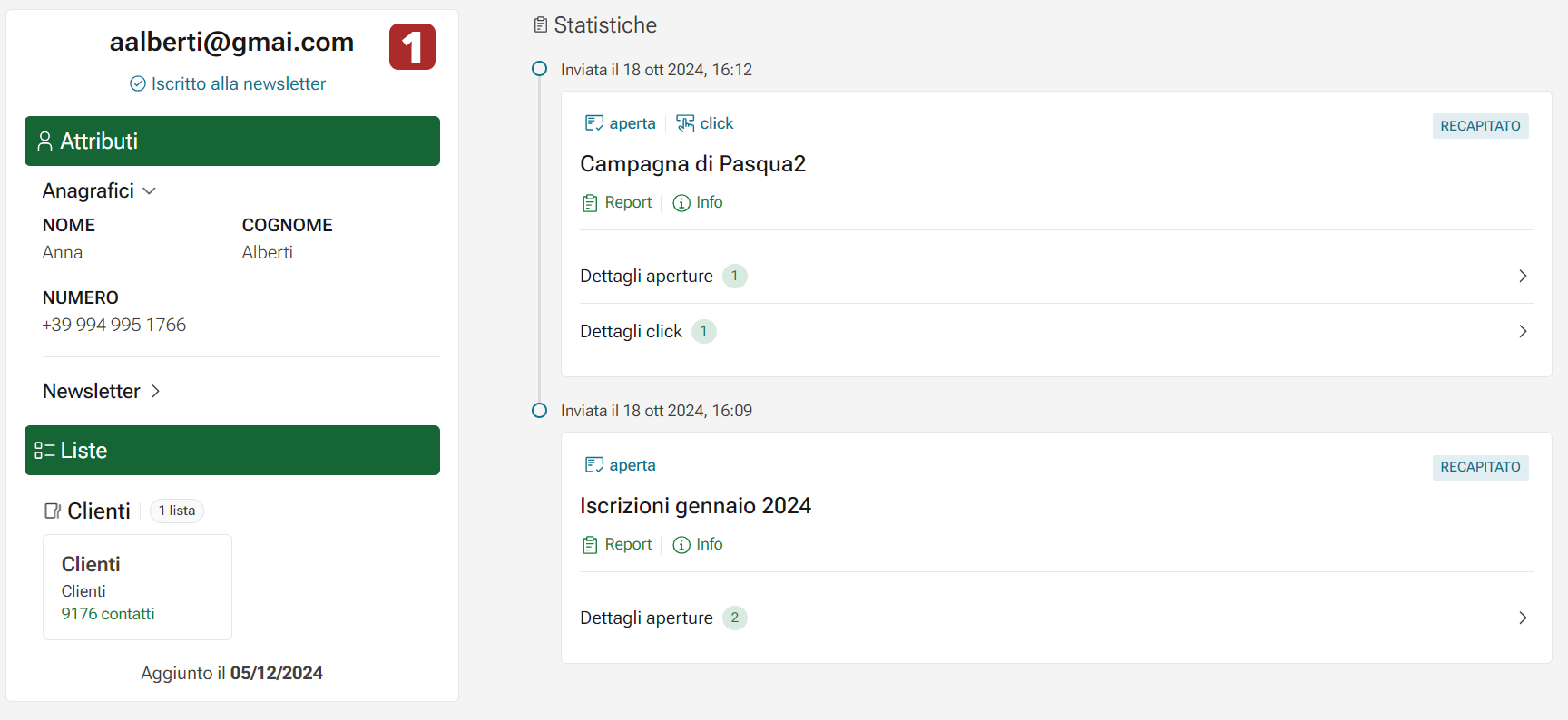Image resolution: width=1568 pixels, height=720 pixels.
Task: Select the Liste section header
Action: point(232,451)
